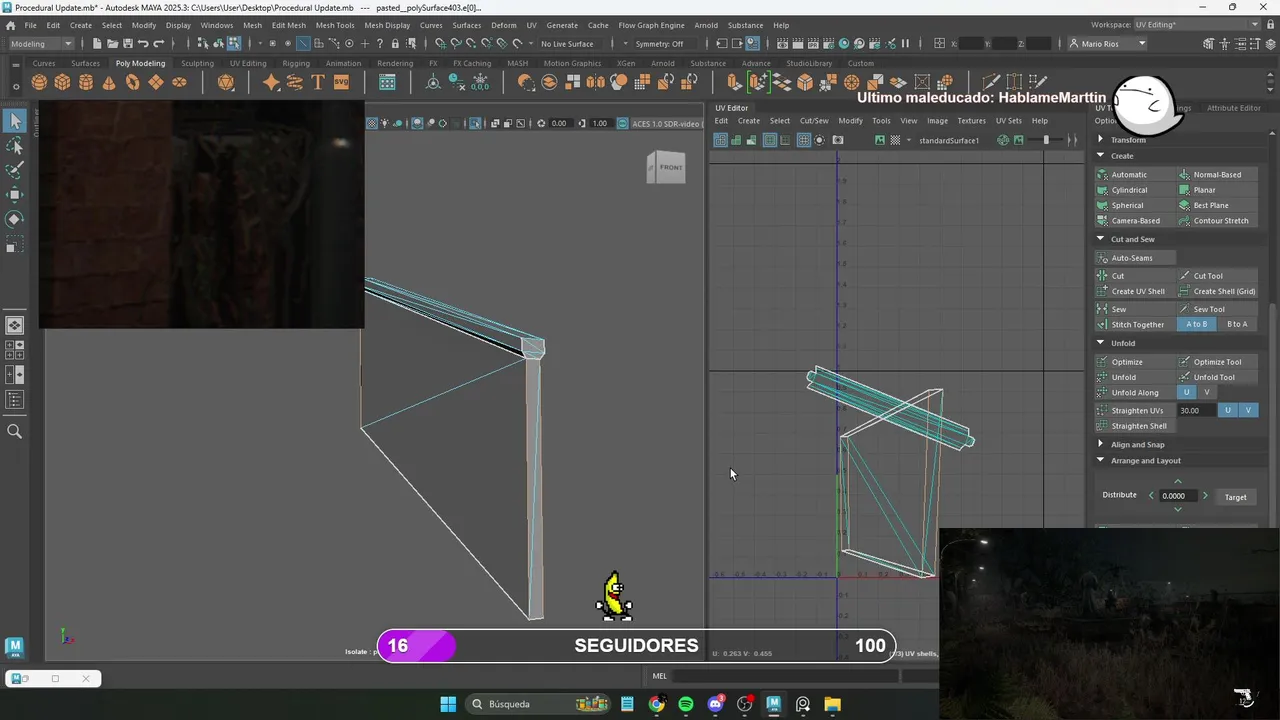Image resolution: width=1280 pixels, height=720 pixels.
Task: Open the Mario Rios account dropdown
Action: 1108,43
